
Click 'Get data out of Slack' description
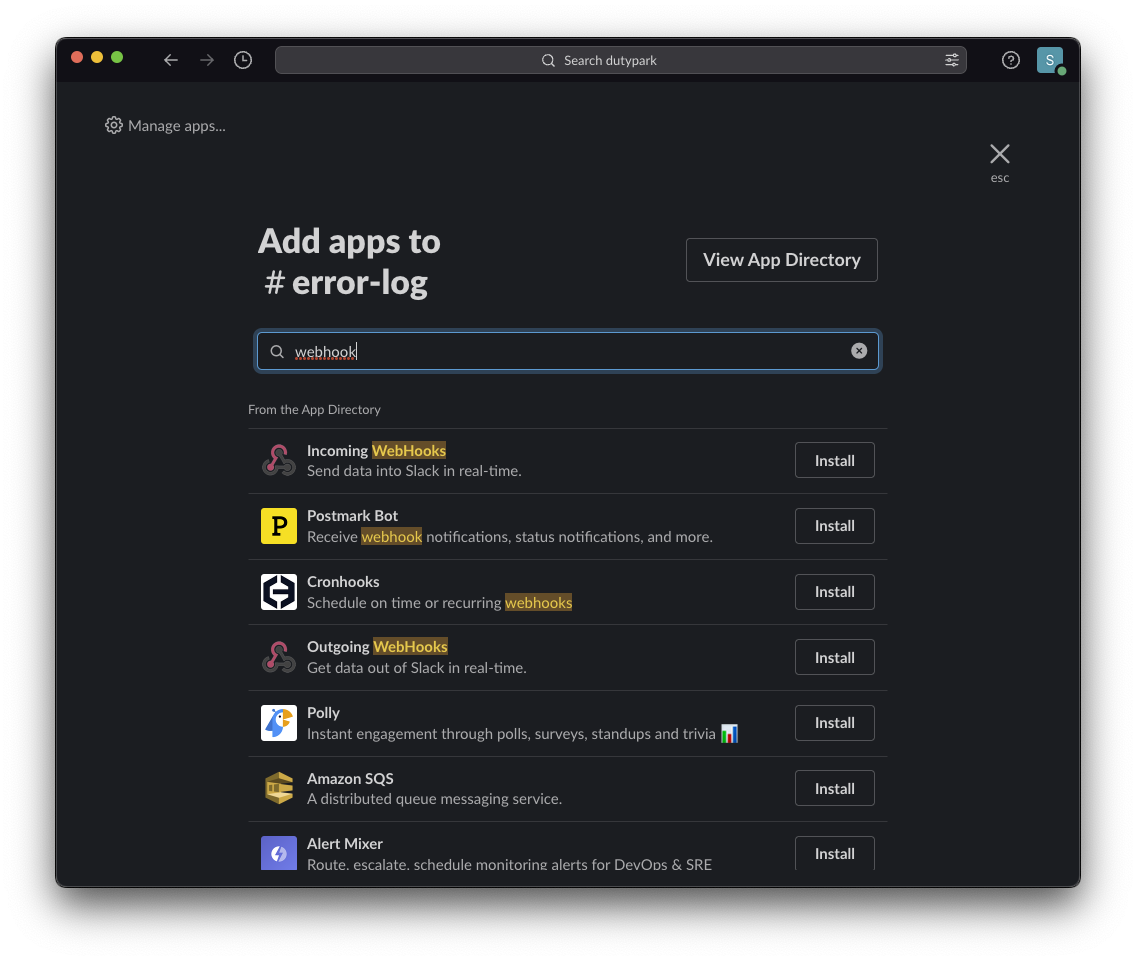pyautogui.click(x=417, y=667)
